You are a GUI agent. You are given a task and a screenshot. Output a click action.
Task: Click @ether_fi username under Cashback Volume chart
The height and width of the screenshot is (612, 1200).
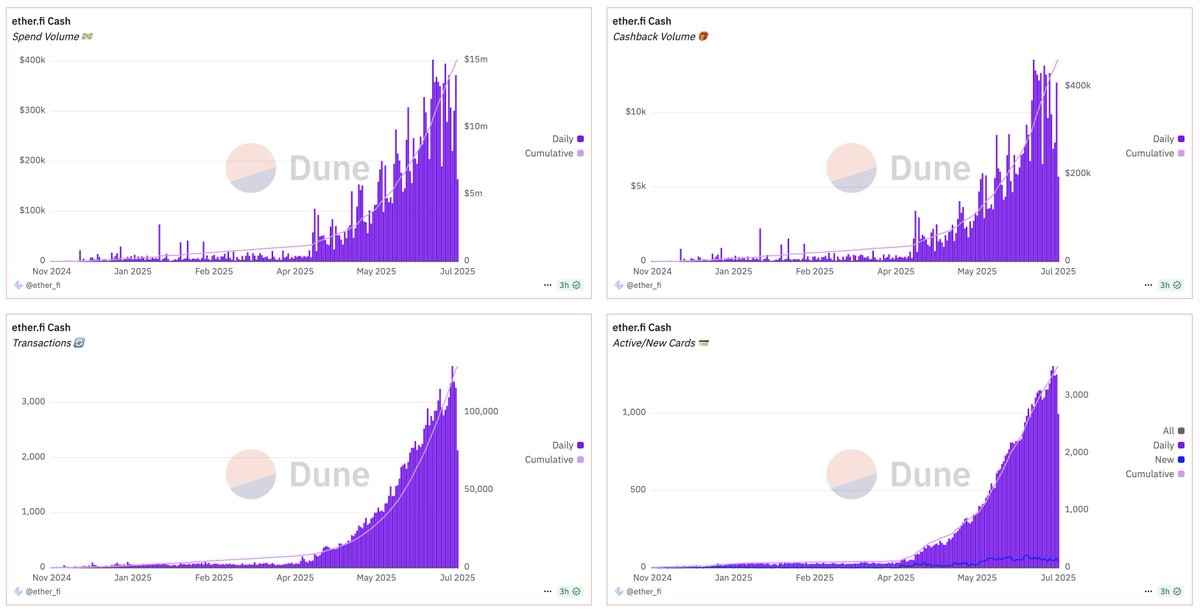tap(642, 285)
